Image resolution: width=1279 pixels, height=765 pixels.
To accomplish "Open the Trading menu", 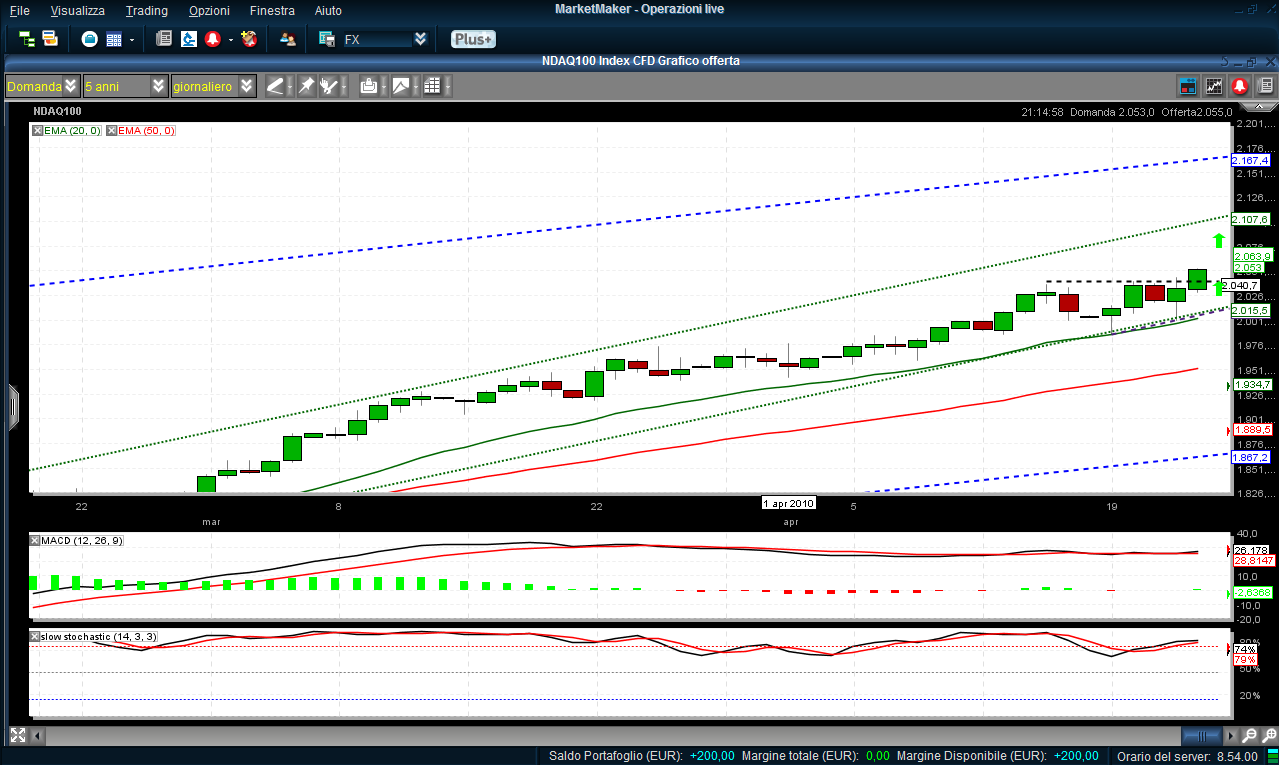I will point(147,11).
